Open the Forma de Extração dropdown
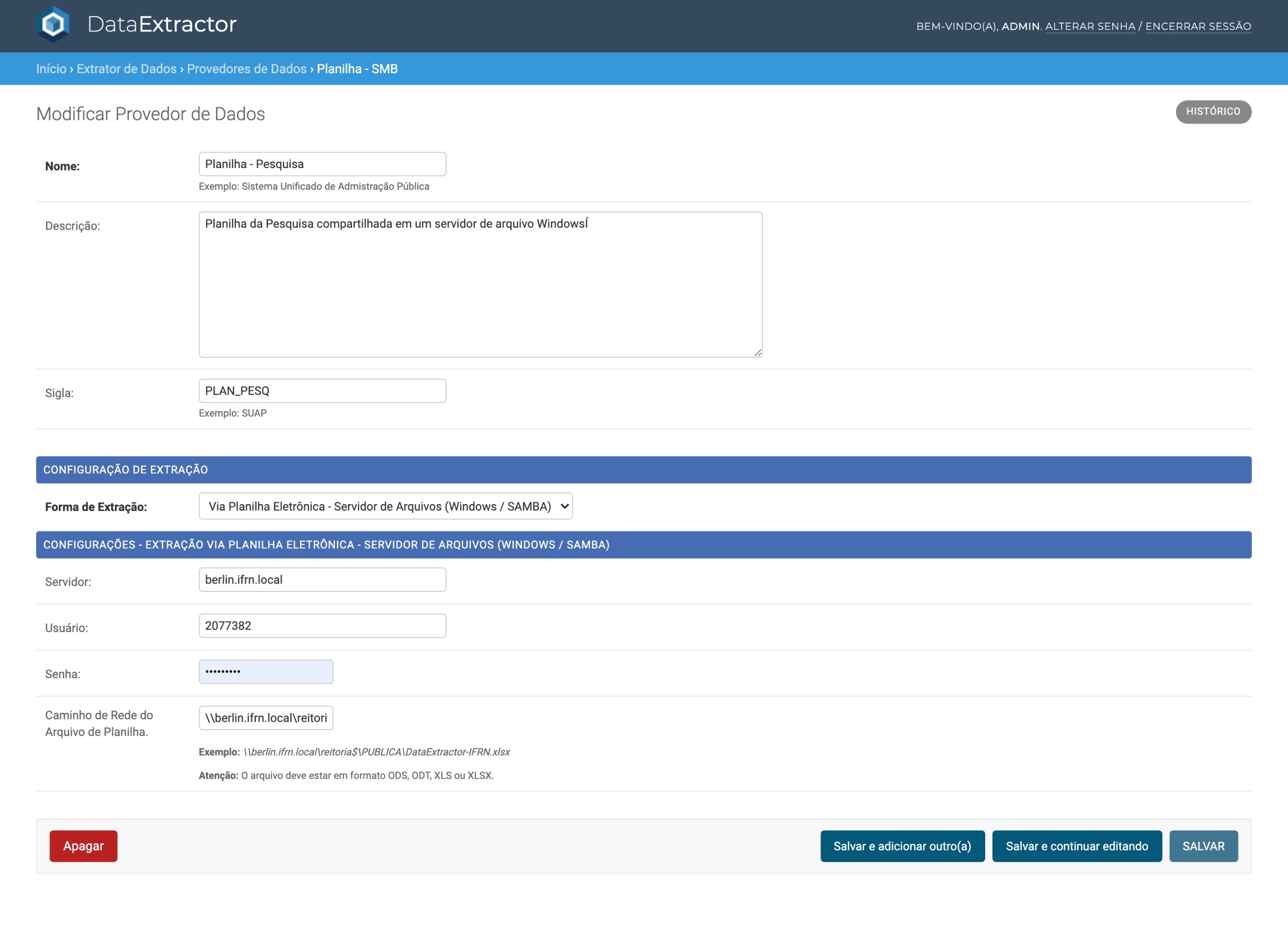The image size is (1288, 928). coord(386,506)
